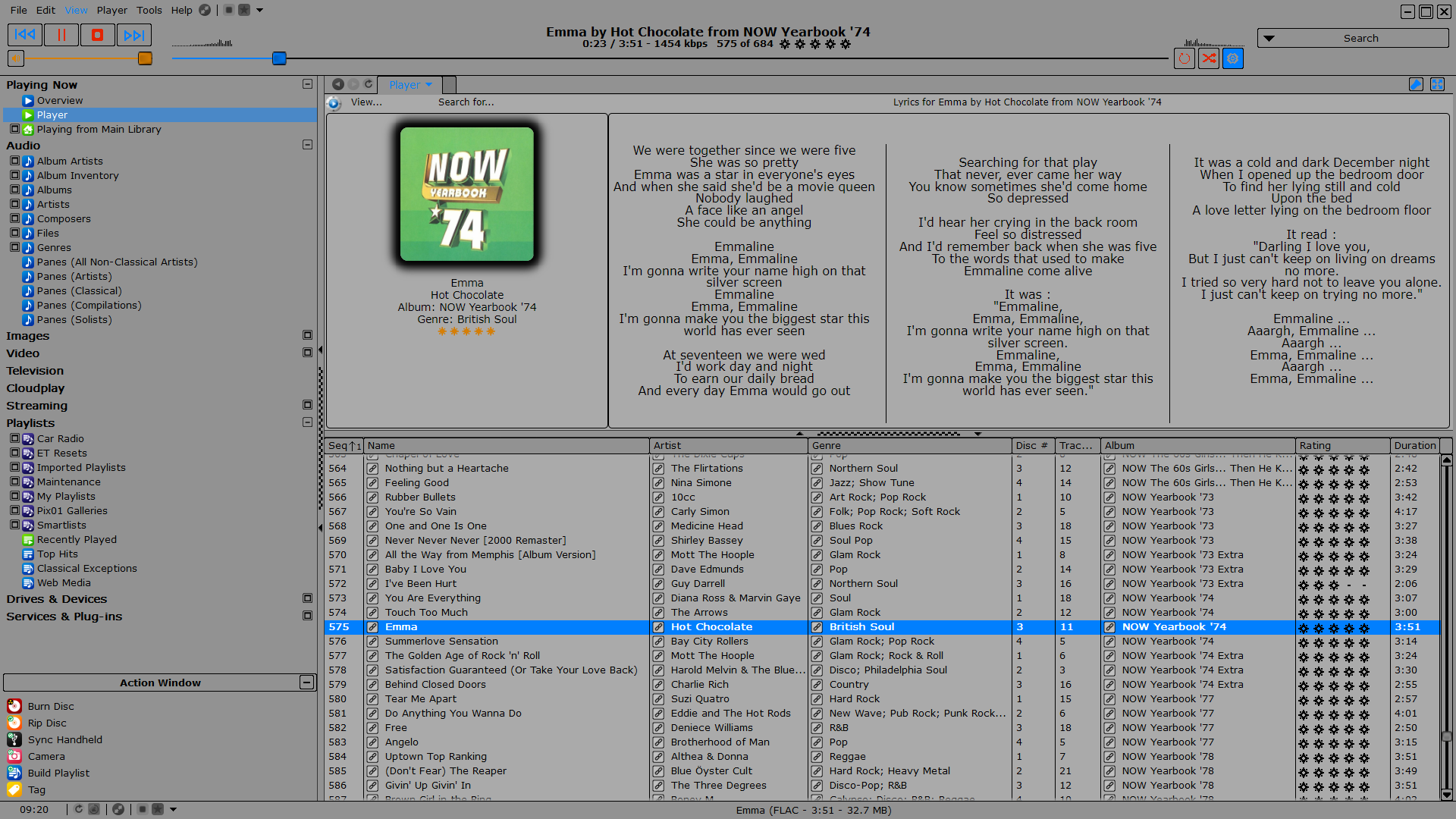Skip to the next track

(x=133, y=35)
